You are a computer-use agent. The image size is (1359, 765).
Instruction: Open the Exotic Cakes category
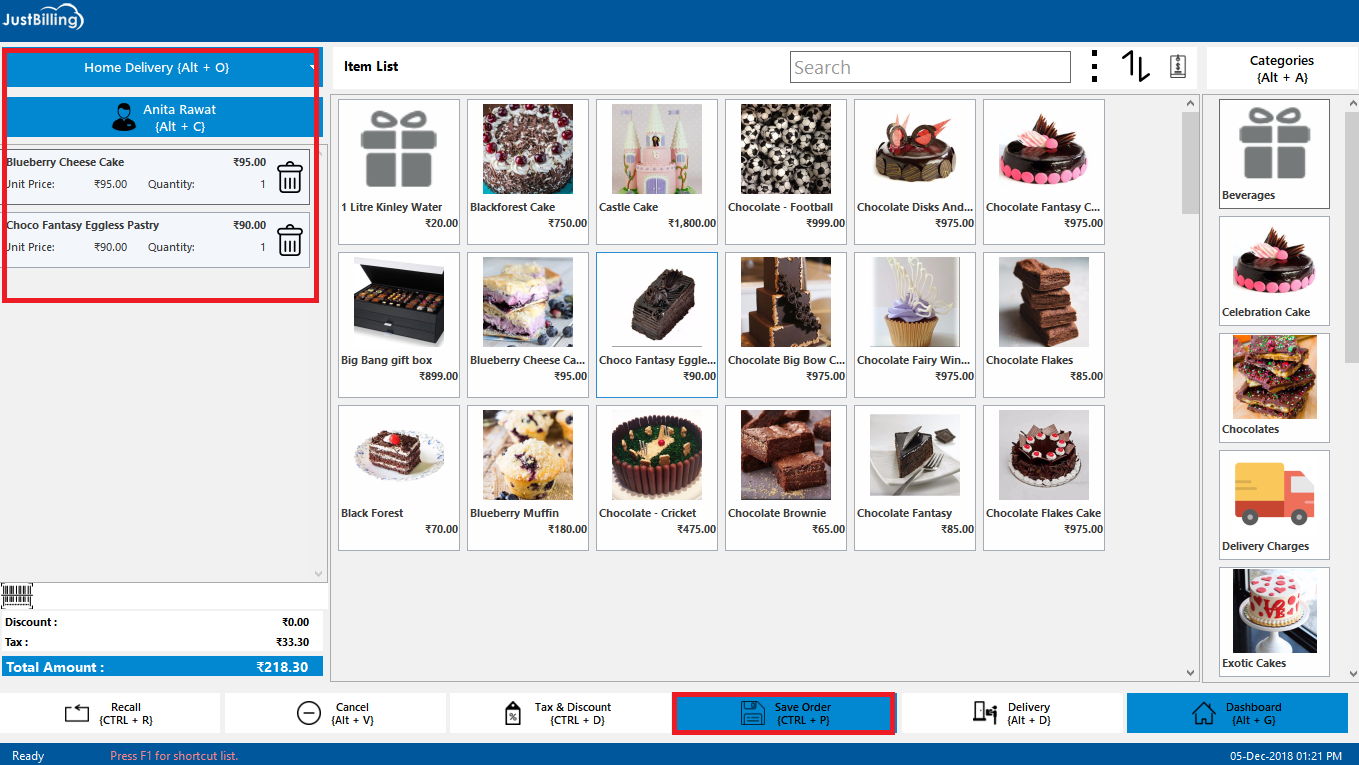point(1274,621)
